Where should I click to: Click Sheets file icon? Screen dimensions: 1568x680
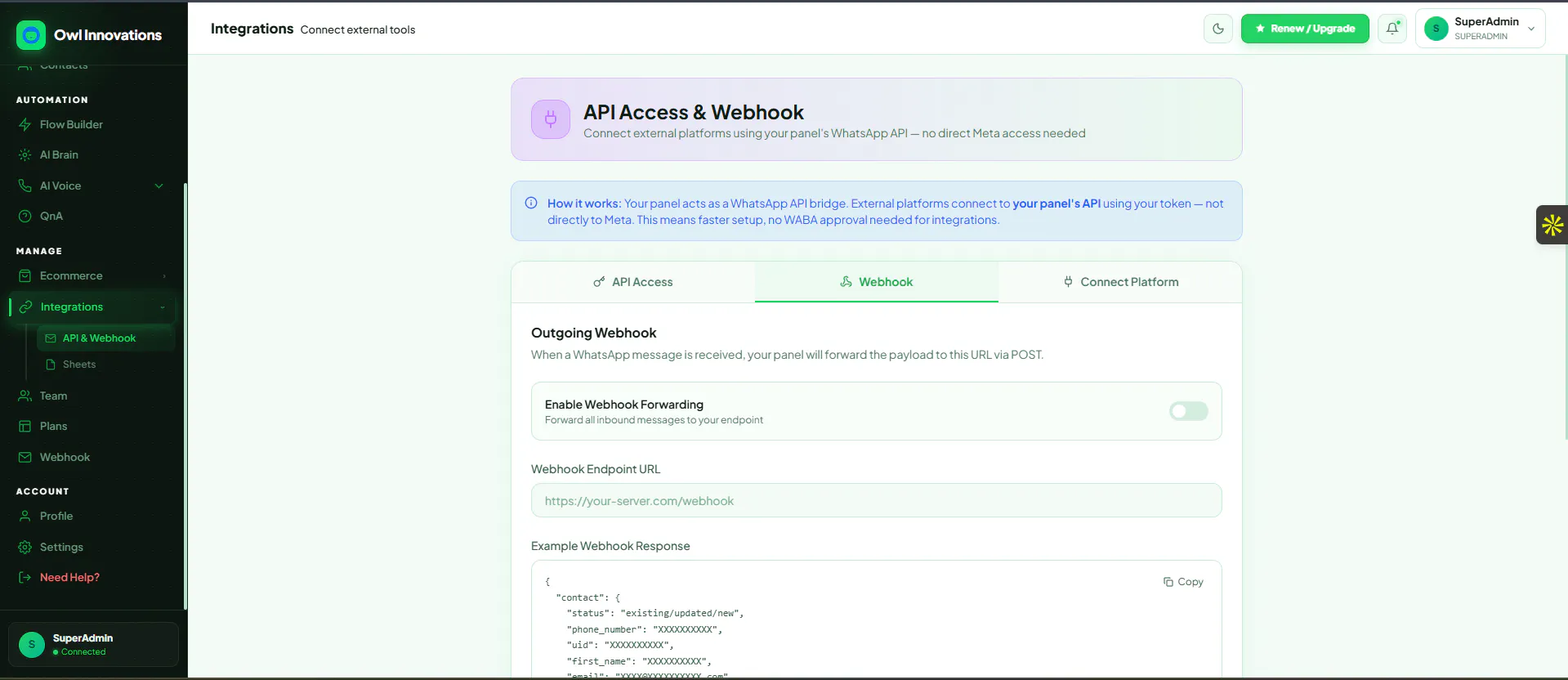pyautogui.click(x=51, y=365)
